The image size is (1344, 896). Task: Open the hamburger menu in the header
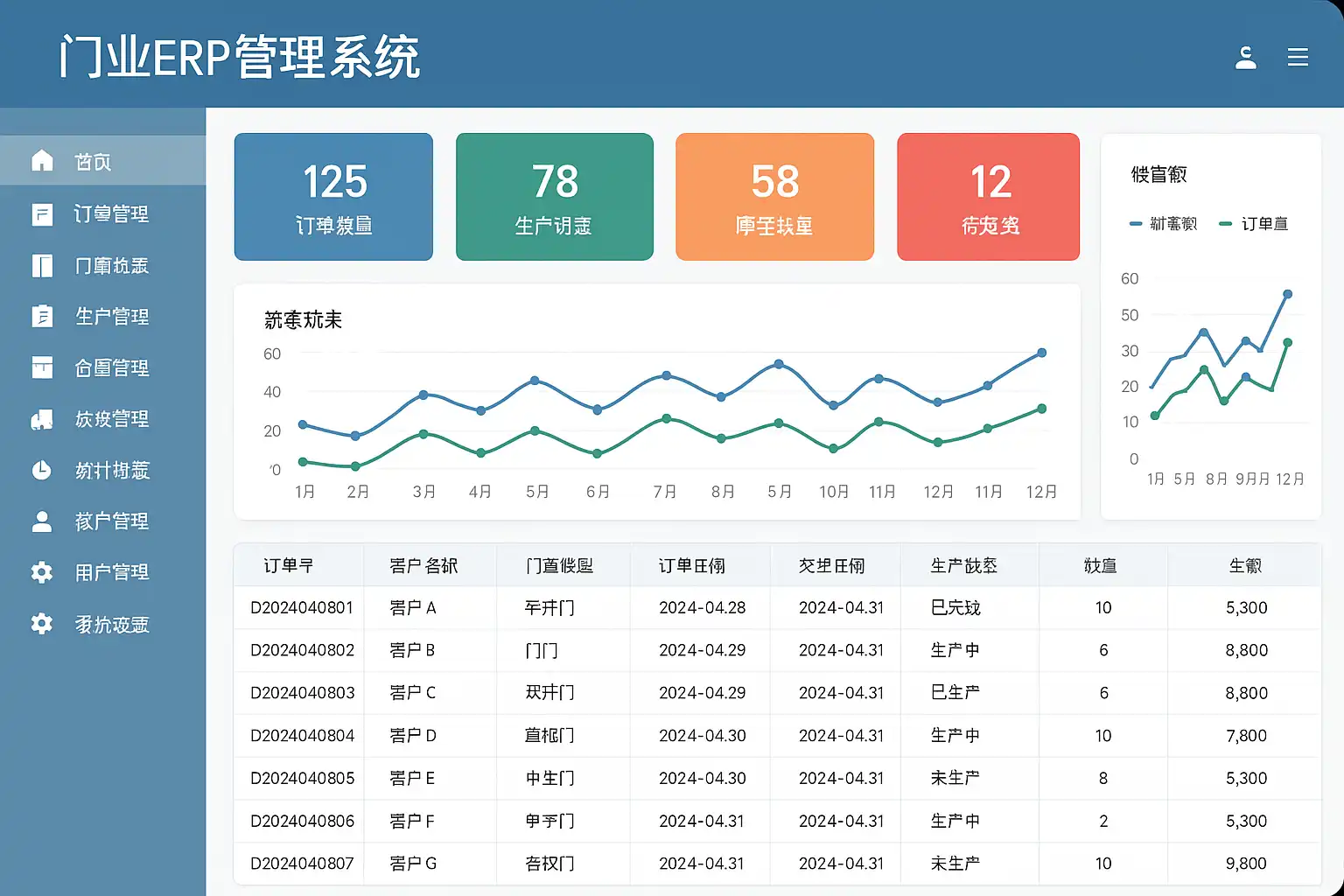pos(1298,58)
